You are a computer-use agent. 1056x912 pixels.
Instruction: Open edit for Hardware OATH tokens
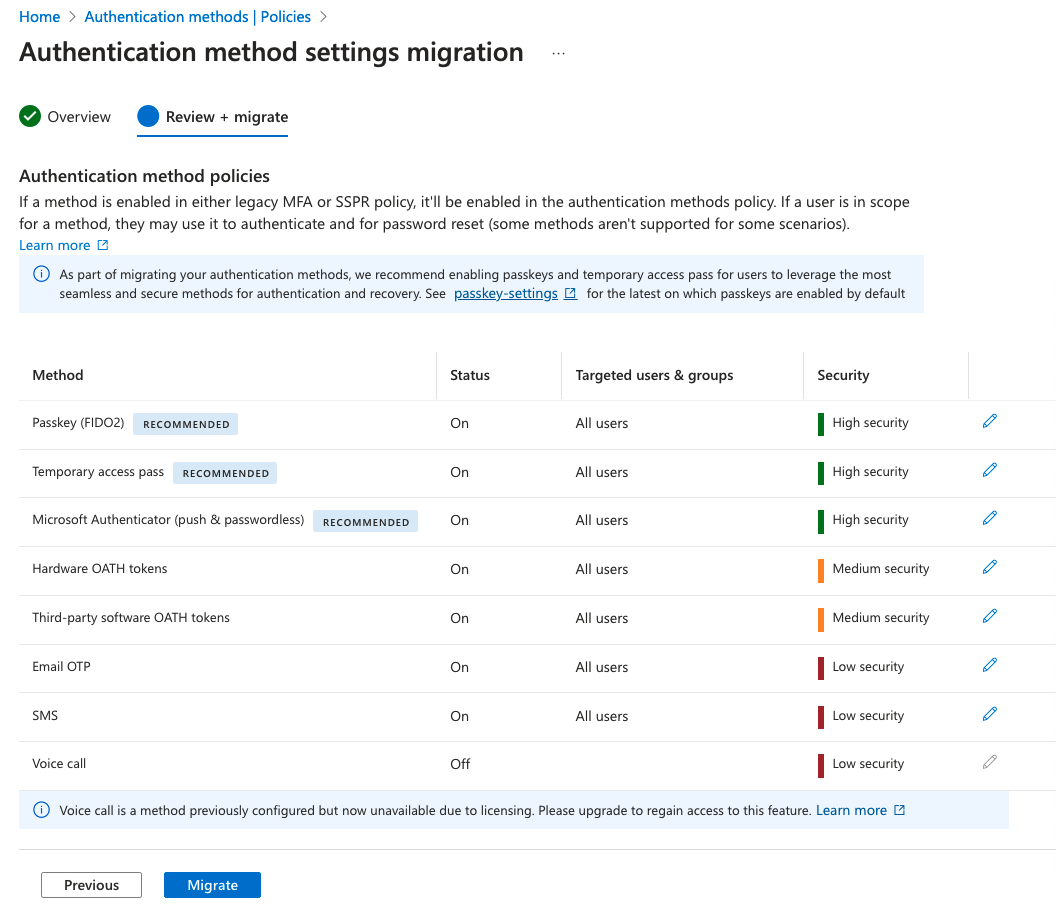click(x=990, y=568)
